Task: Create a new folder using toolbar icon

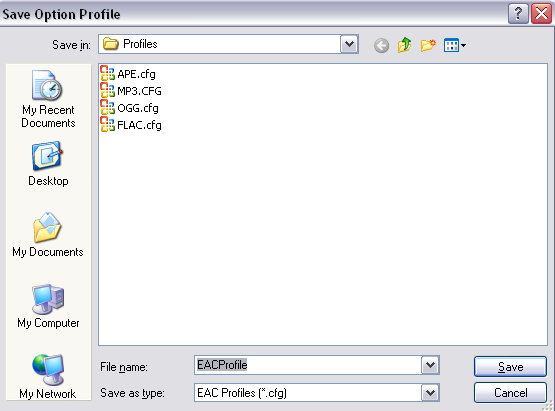Action: [428, 45]
